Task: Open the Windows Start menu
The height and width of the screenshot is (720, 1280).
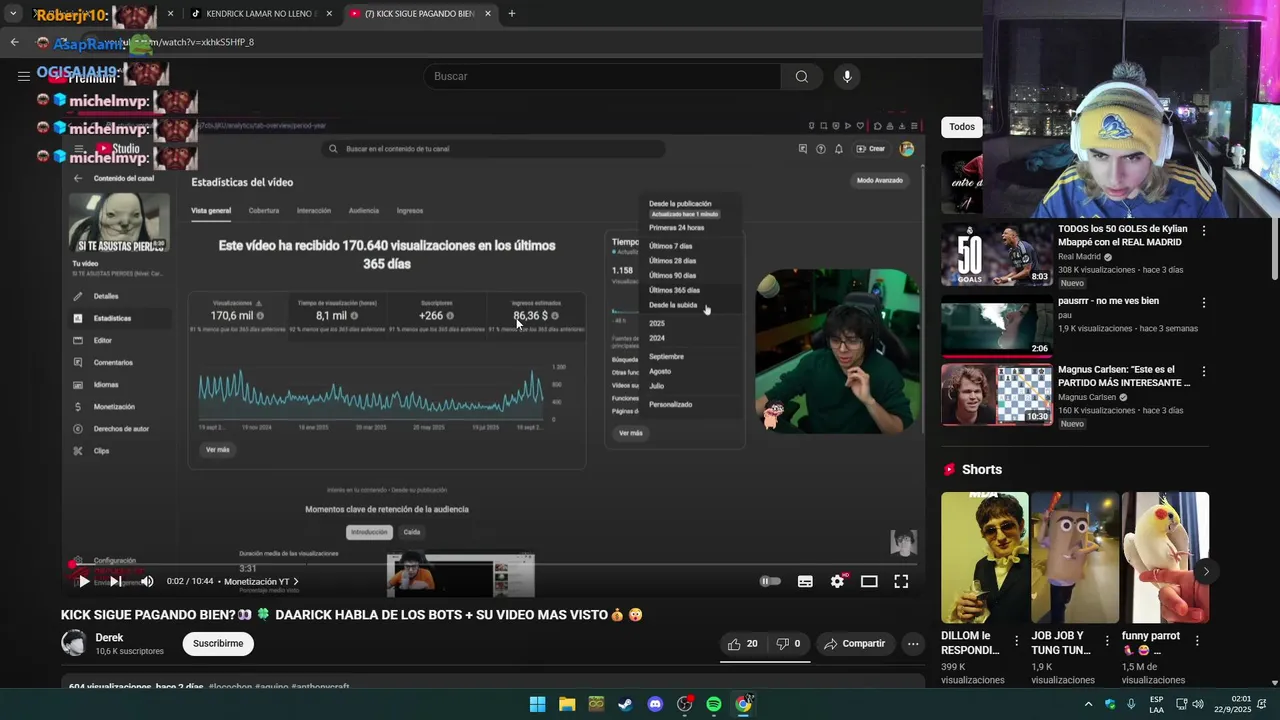Action: tap(537, 704)
